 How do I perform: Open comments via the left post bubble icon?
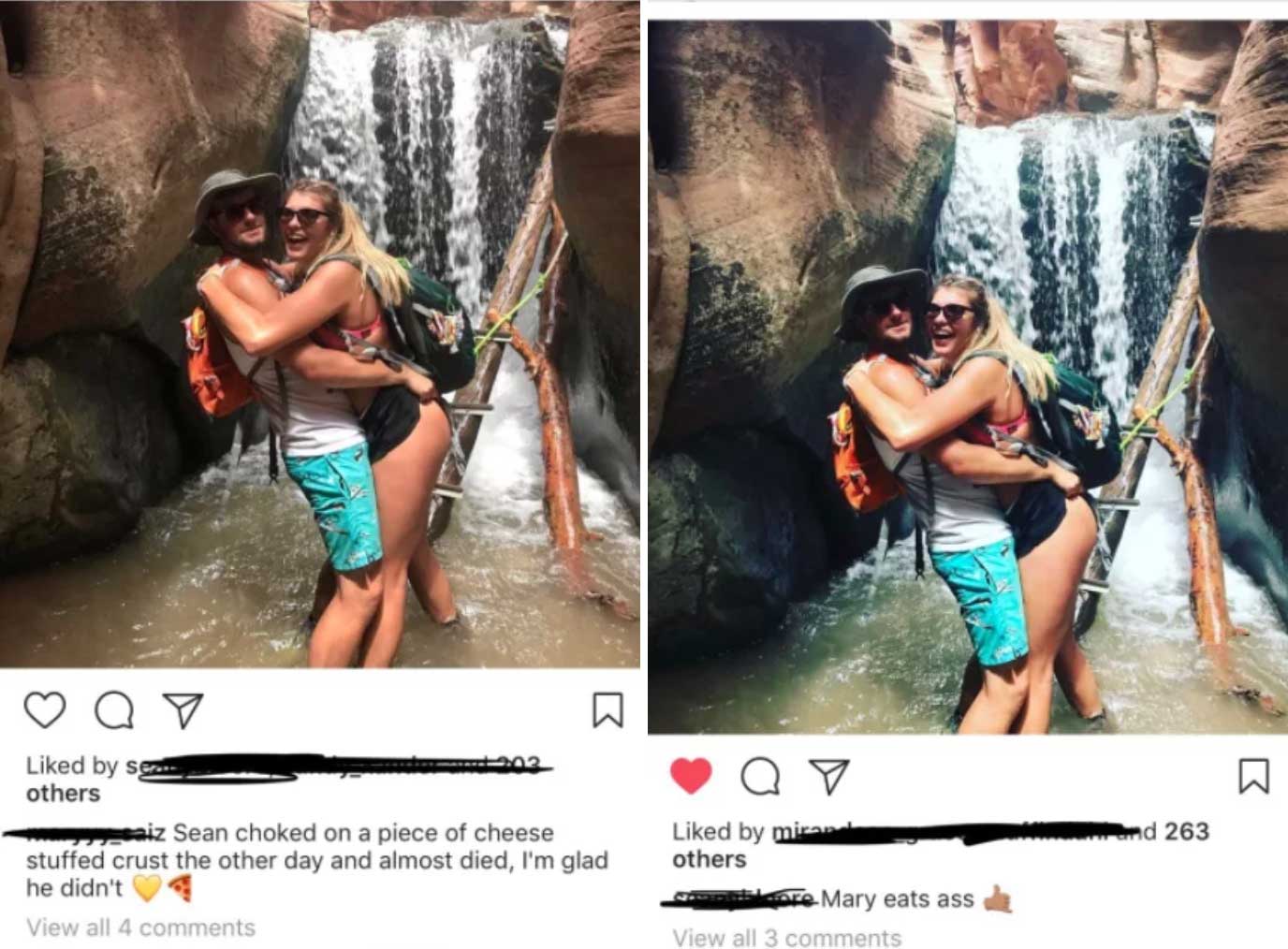coord(114,711)
